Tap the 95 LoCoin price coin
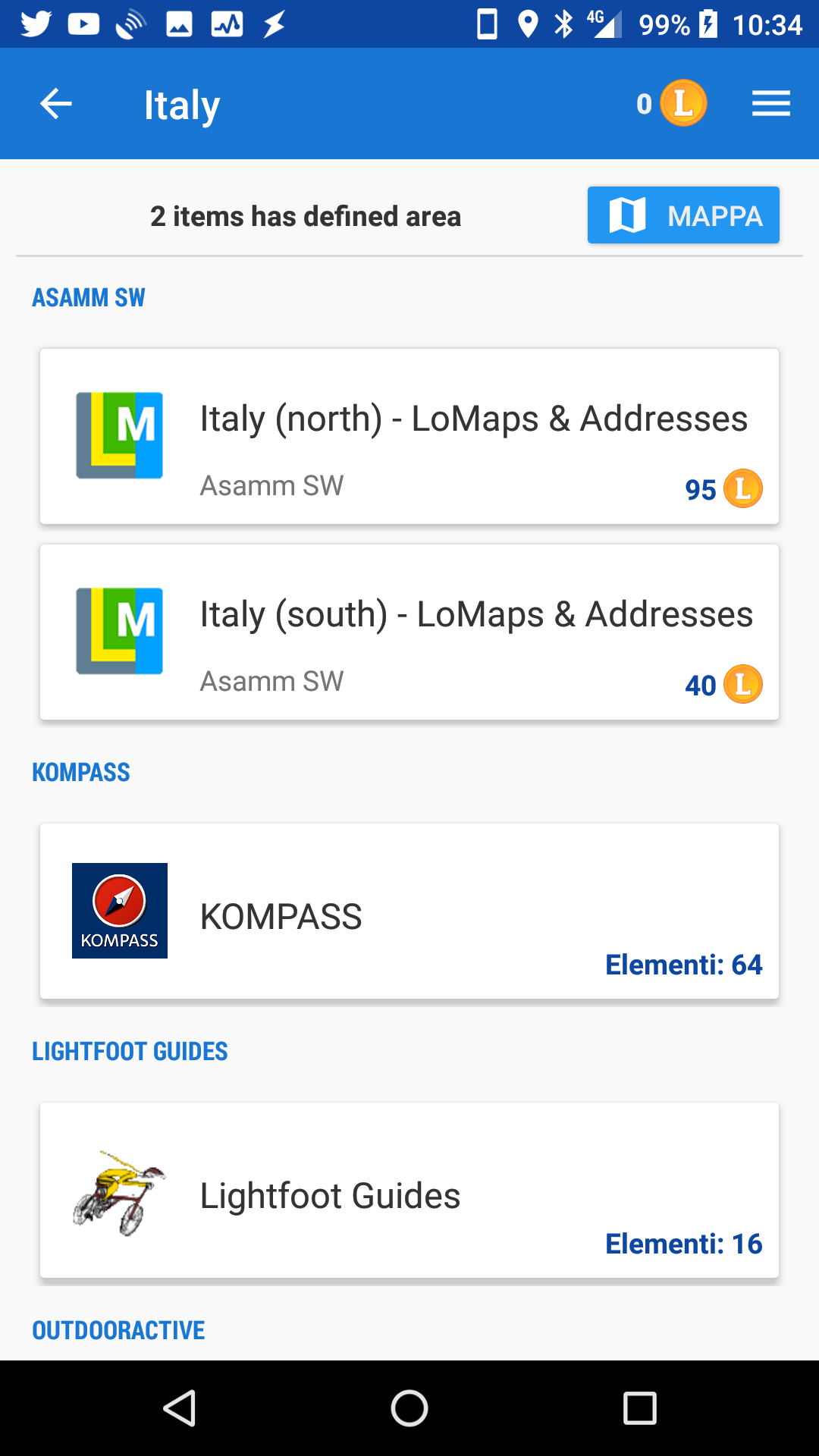 tap(742, 488)
